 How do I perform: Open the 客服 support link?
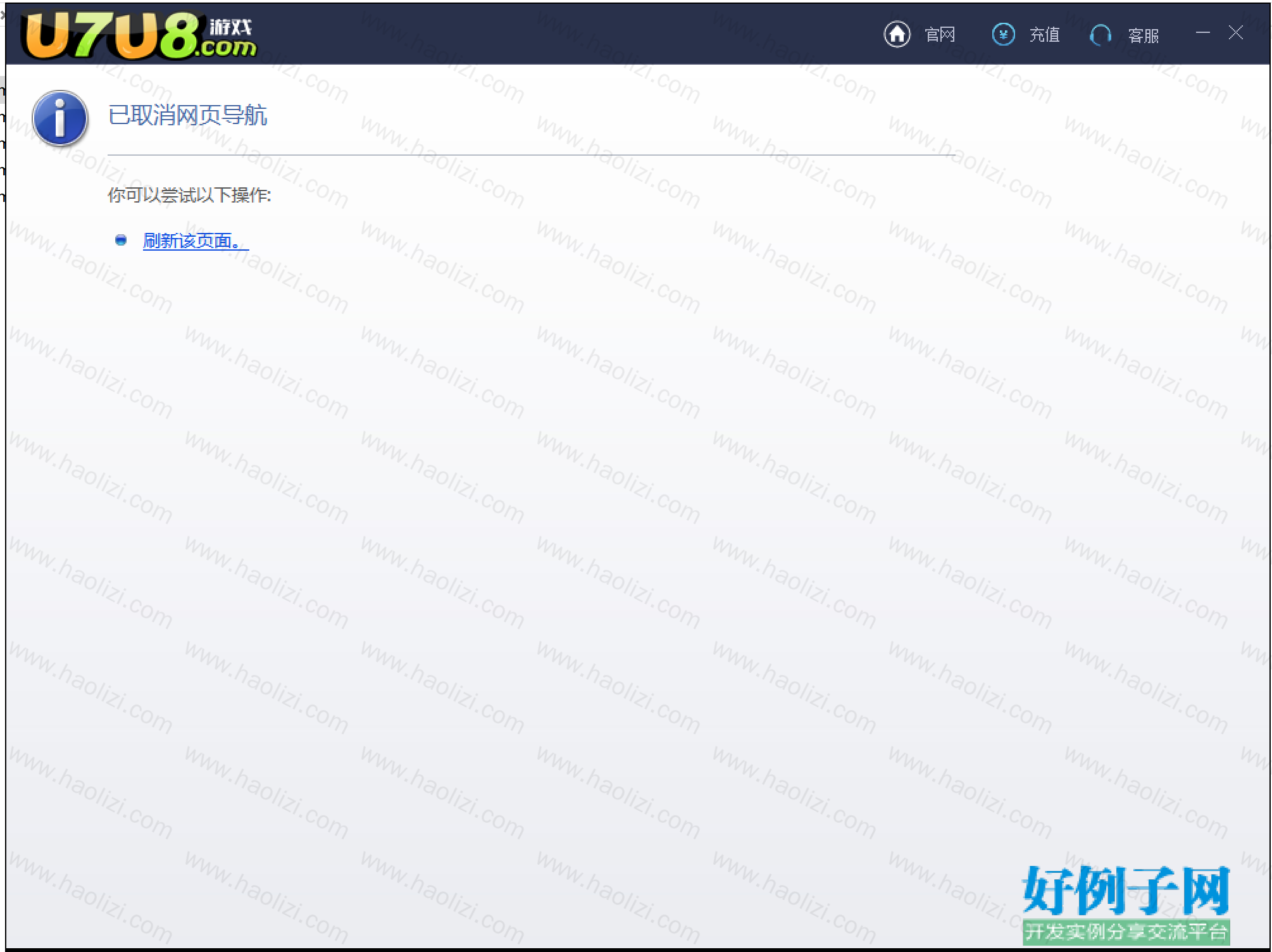(1143, 35)
